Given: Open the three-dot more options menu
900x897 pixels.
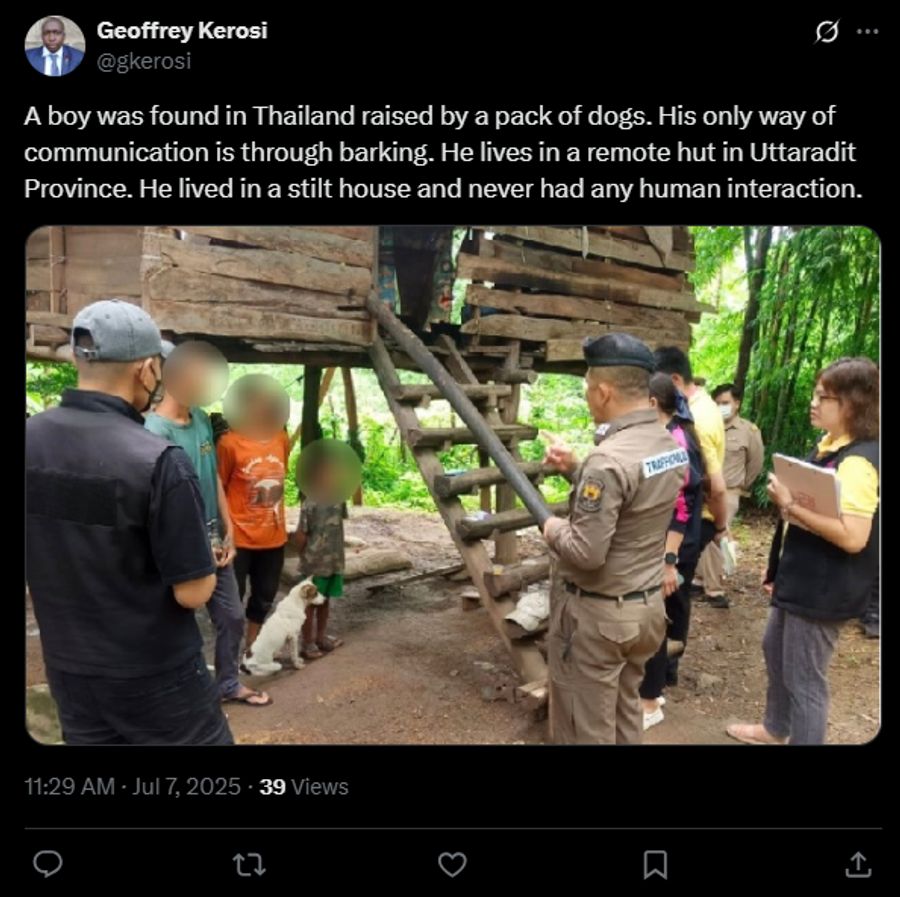Looking at the screenshot, I should 867,32.
